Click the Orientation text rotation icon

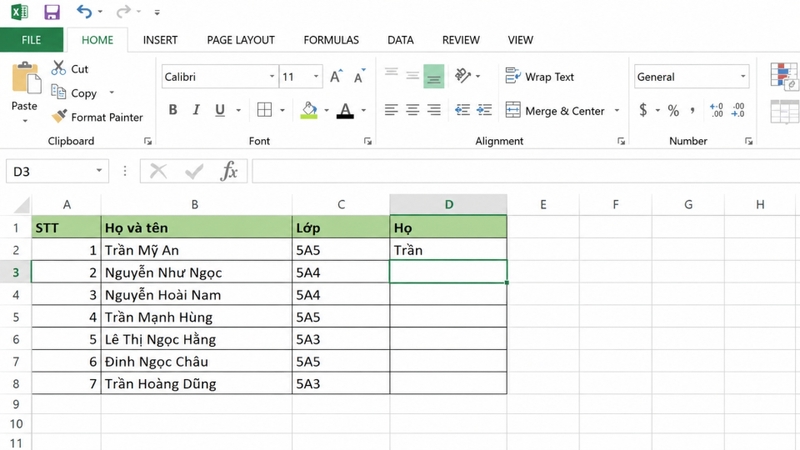463,76
